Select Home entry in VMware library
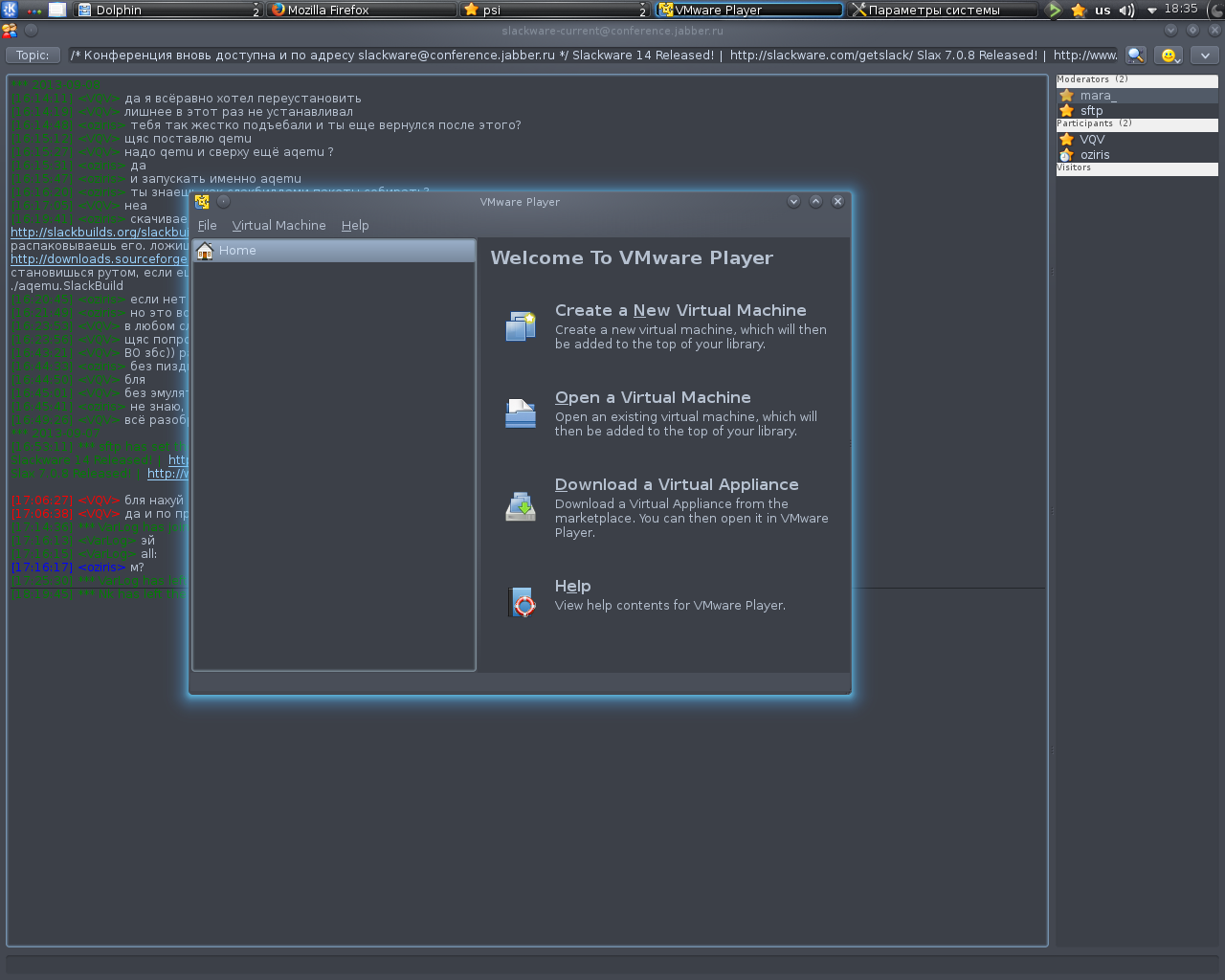The height and width of the screenshot is (980, 1225). point(334,251)
